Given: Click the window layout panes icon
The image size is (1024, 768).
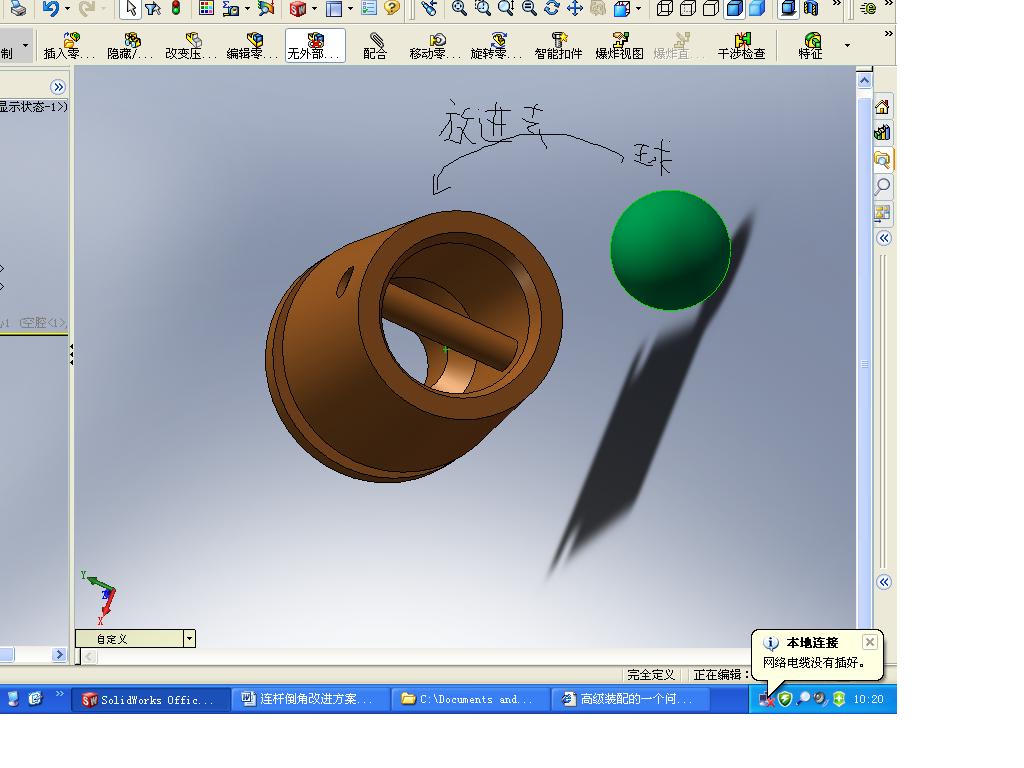Looking at the screenshot, I should (x=334, y=8).
